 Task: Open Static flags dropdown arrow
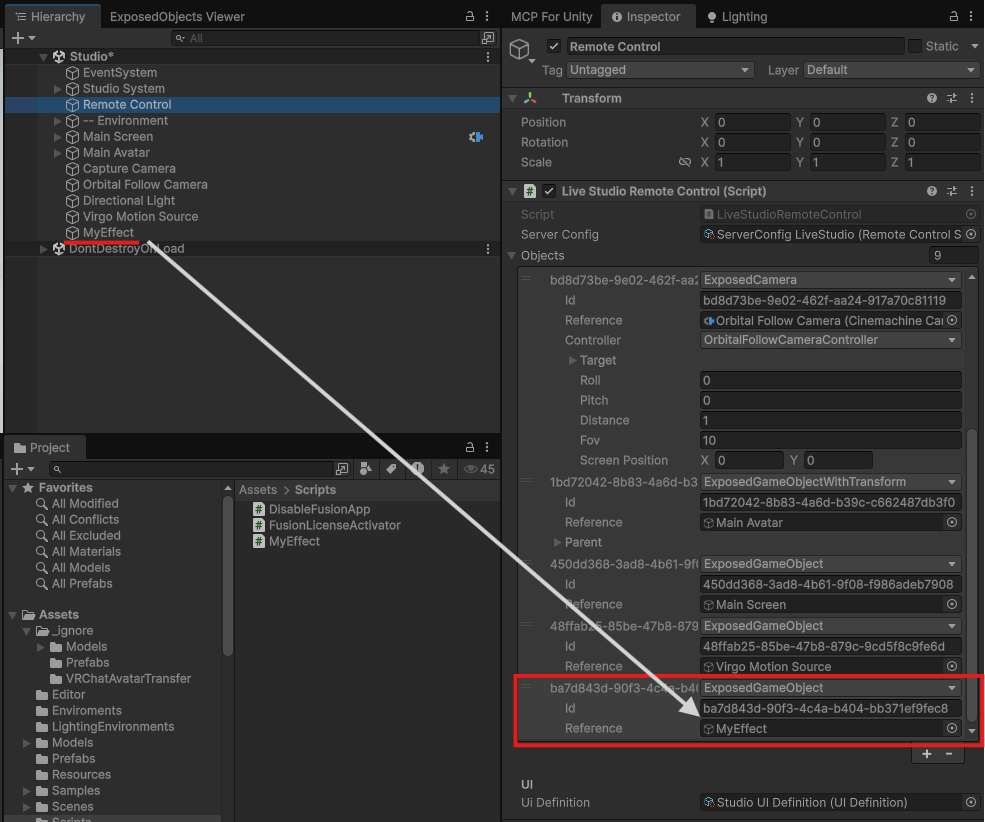[x=974, y=46]
